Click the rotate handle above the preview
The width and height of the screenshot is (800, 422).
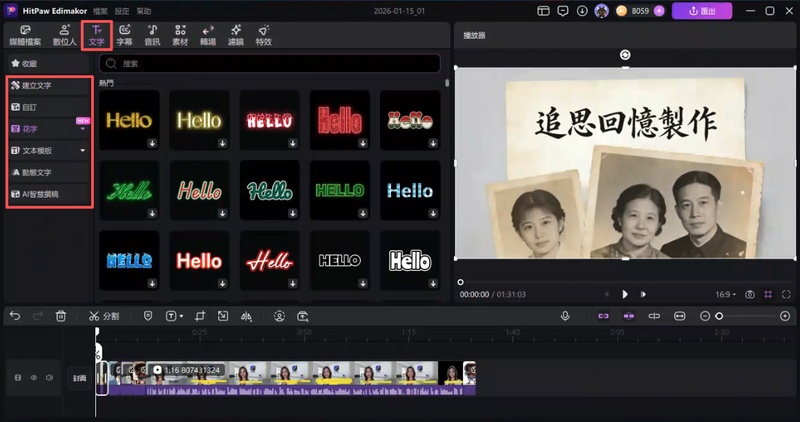(625, 55)
